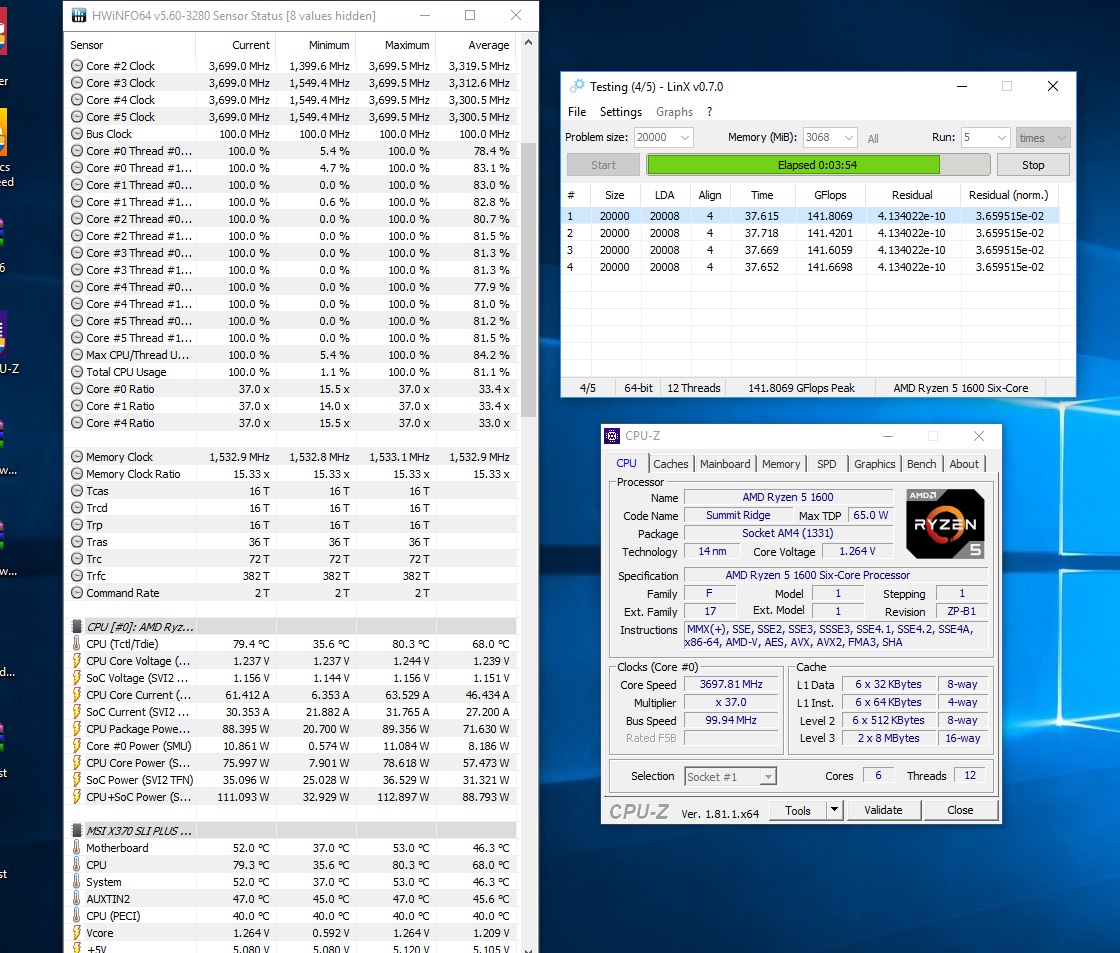The width and height of the screenshot is (1120, 953).
Task: Click the thermometer icon beside CPU (Tctl/Tdie)
Action: coord(76,644)
